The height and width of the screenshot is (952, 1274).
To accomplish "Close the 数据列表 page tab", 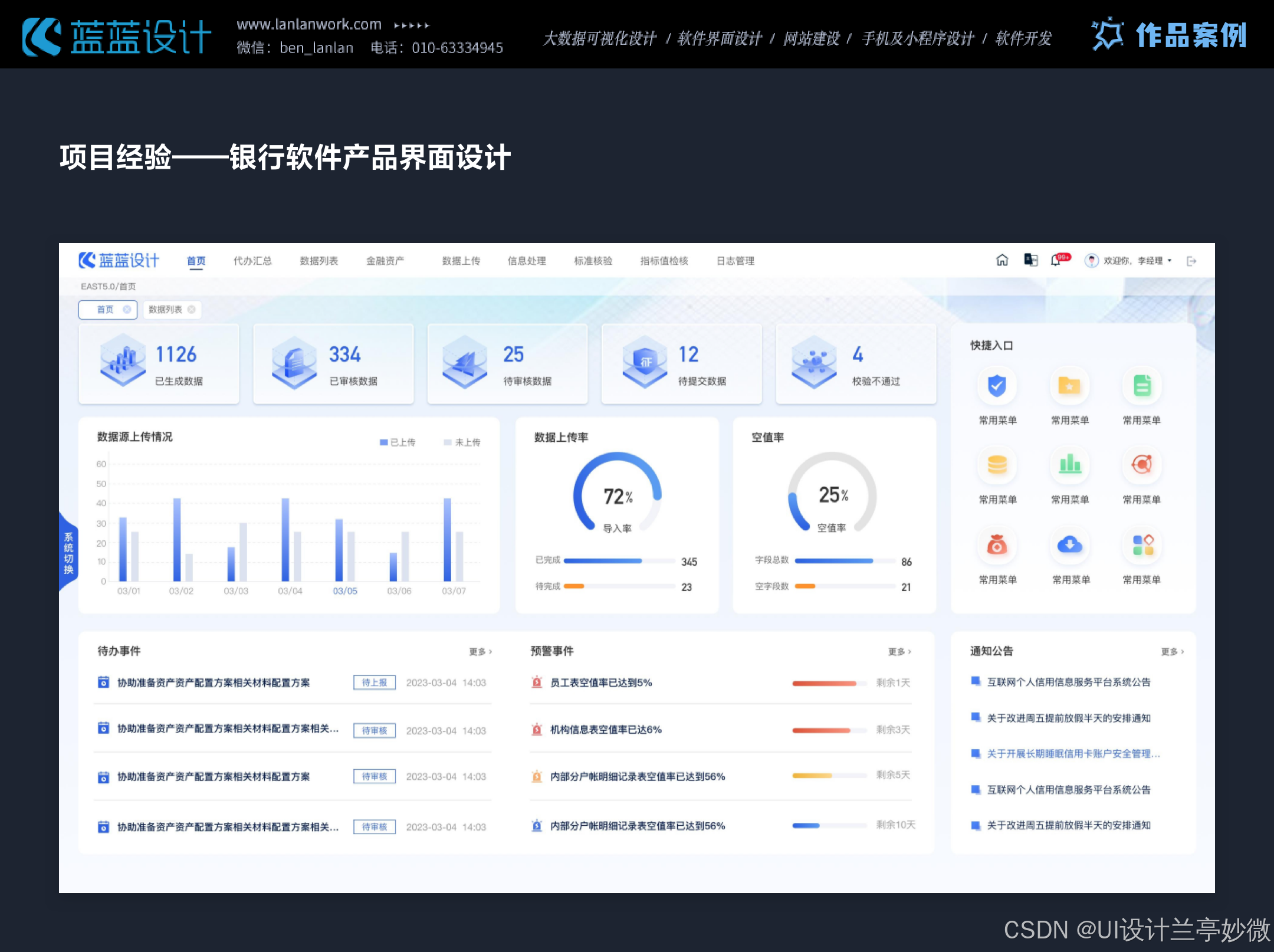I will pos(191,310).
